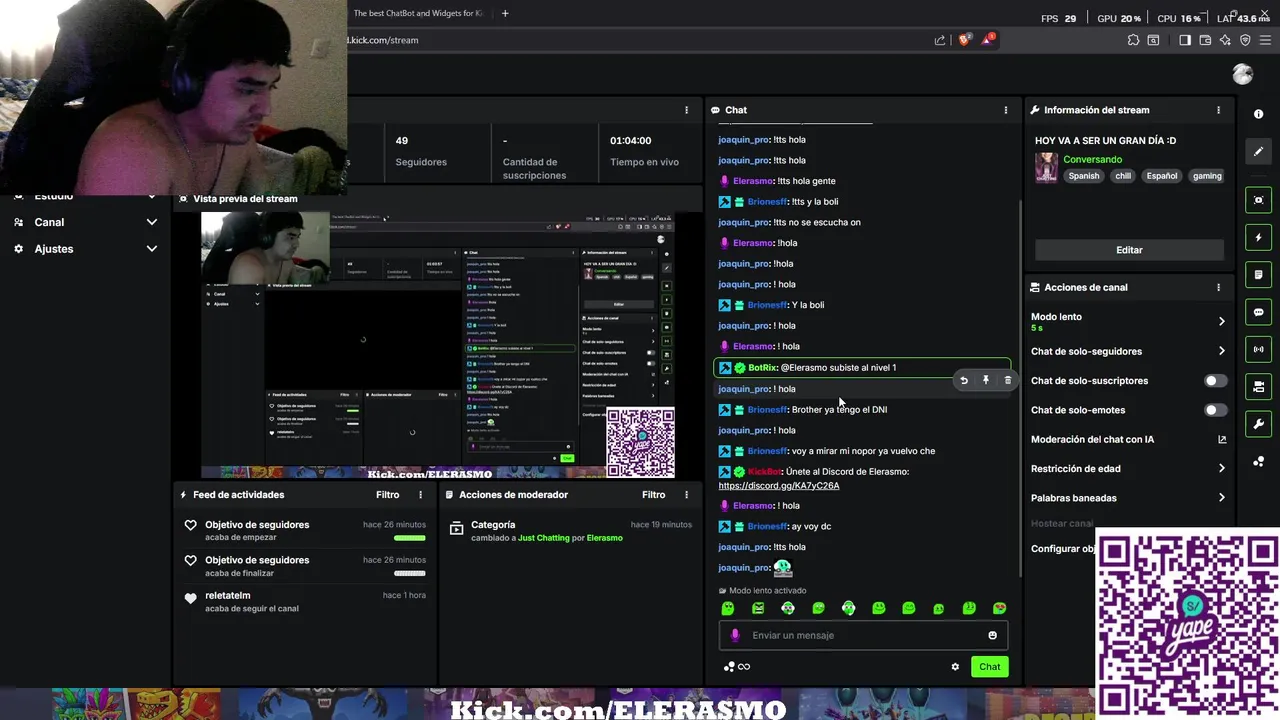1280x720 pixels.
Task: Open Feed de actividades three-dot menu
Action: point(420,495)
